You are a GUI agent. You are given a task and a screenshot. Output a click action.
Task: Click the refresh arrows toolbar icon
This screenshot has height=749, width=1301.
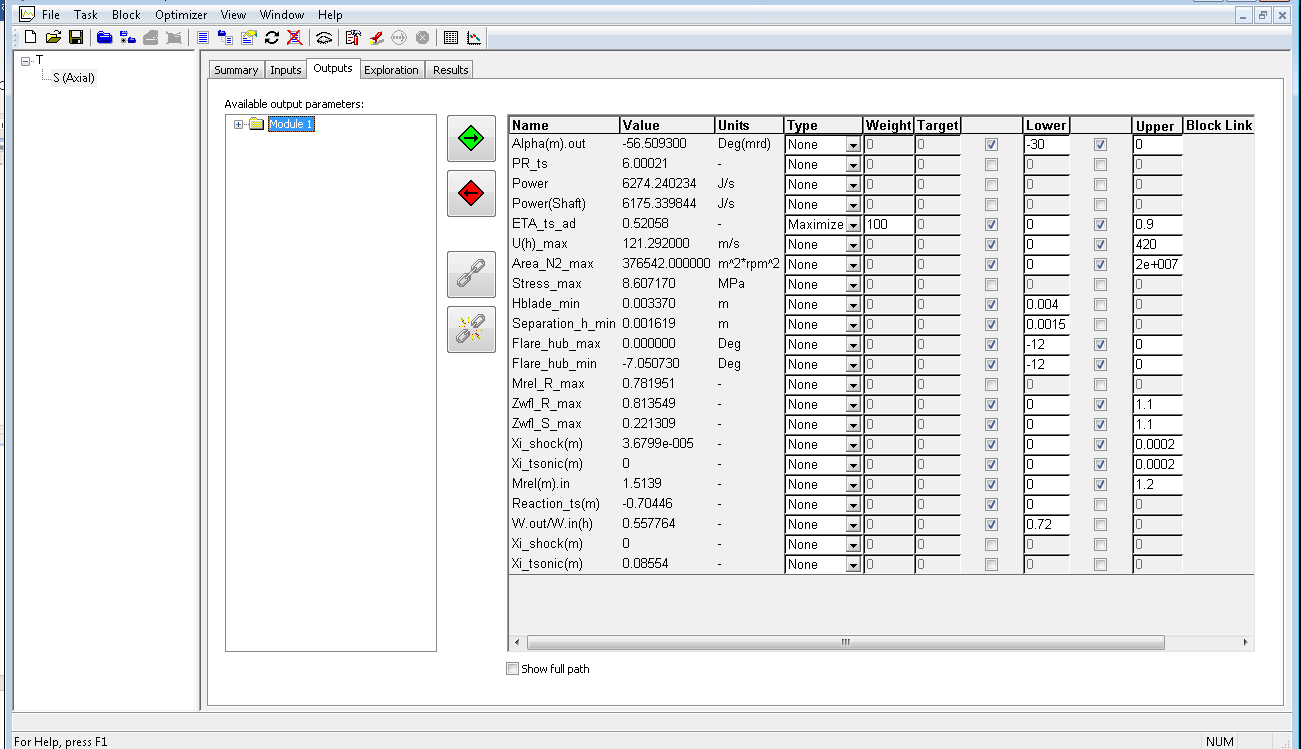tap(271, 38)
